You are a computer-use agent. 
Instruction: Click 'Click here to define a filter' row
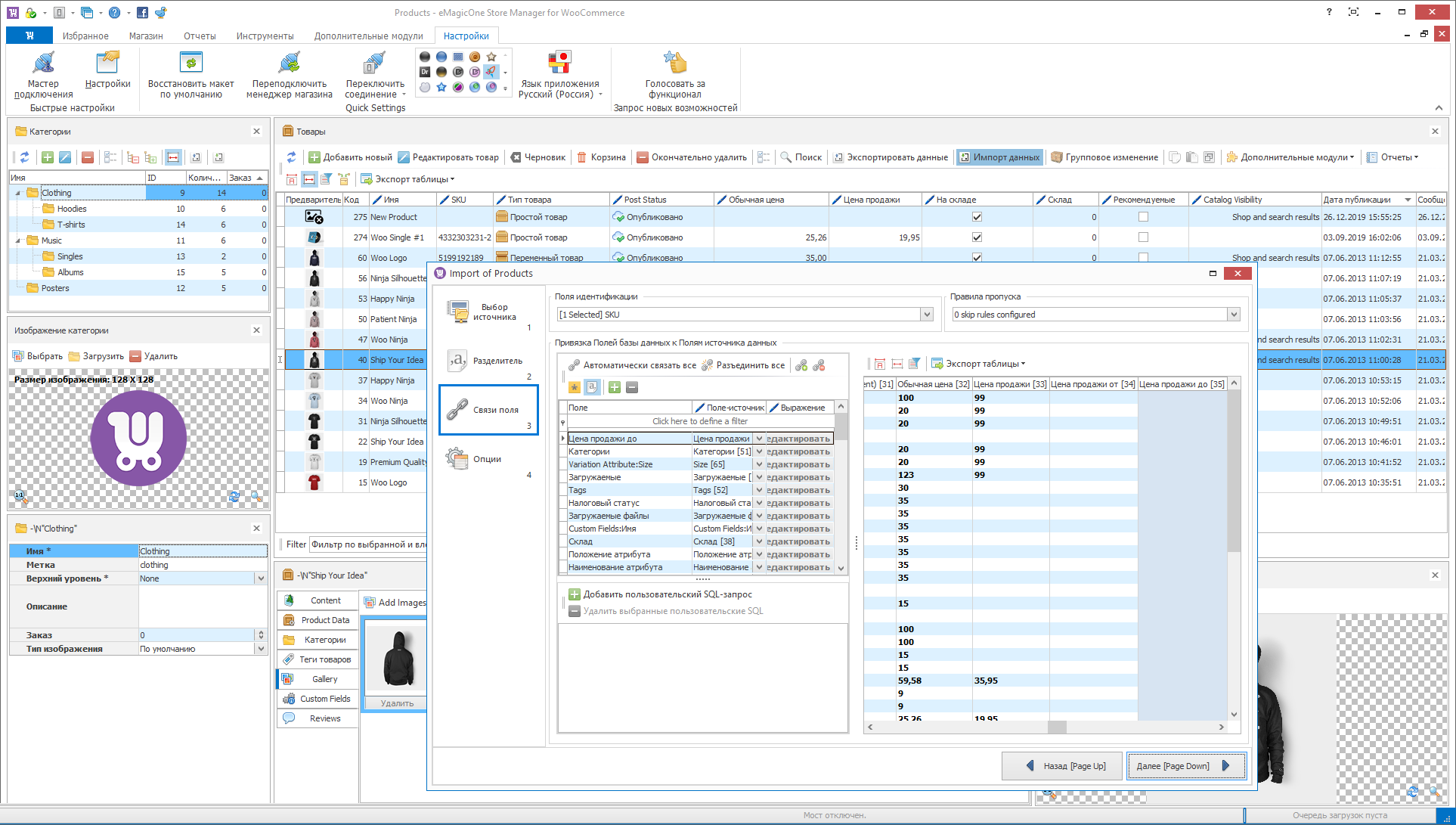[x=700, y=421]
